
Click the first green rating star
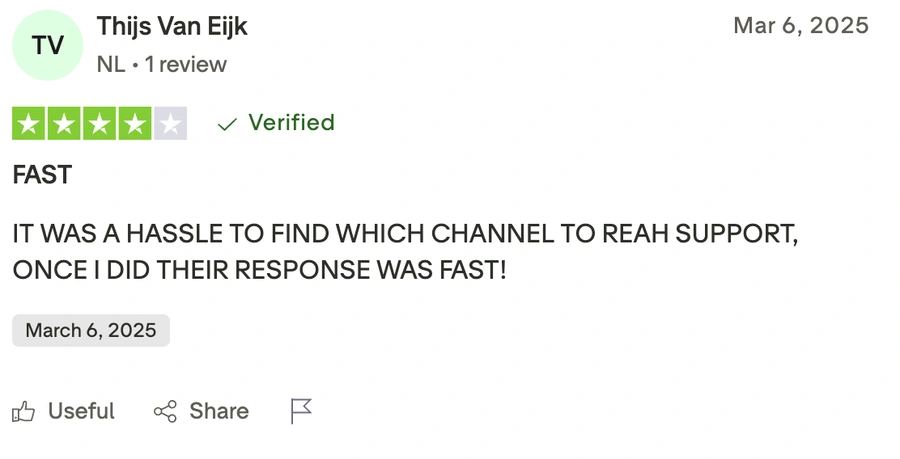(x=29, y=124)
